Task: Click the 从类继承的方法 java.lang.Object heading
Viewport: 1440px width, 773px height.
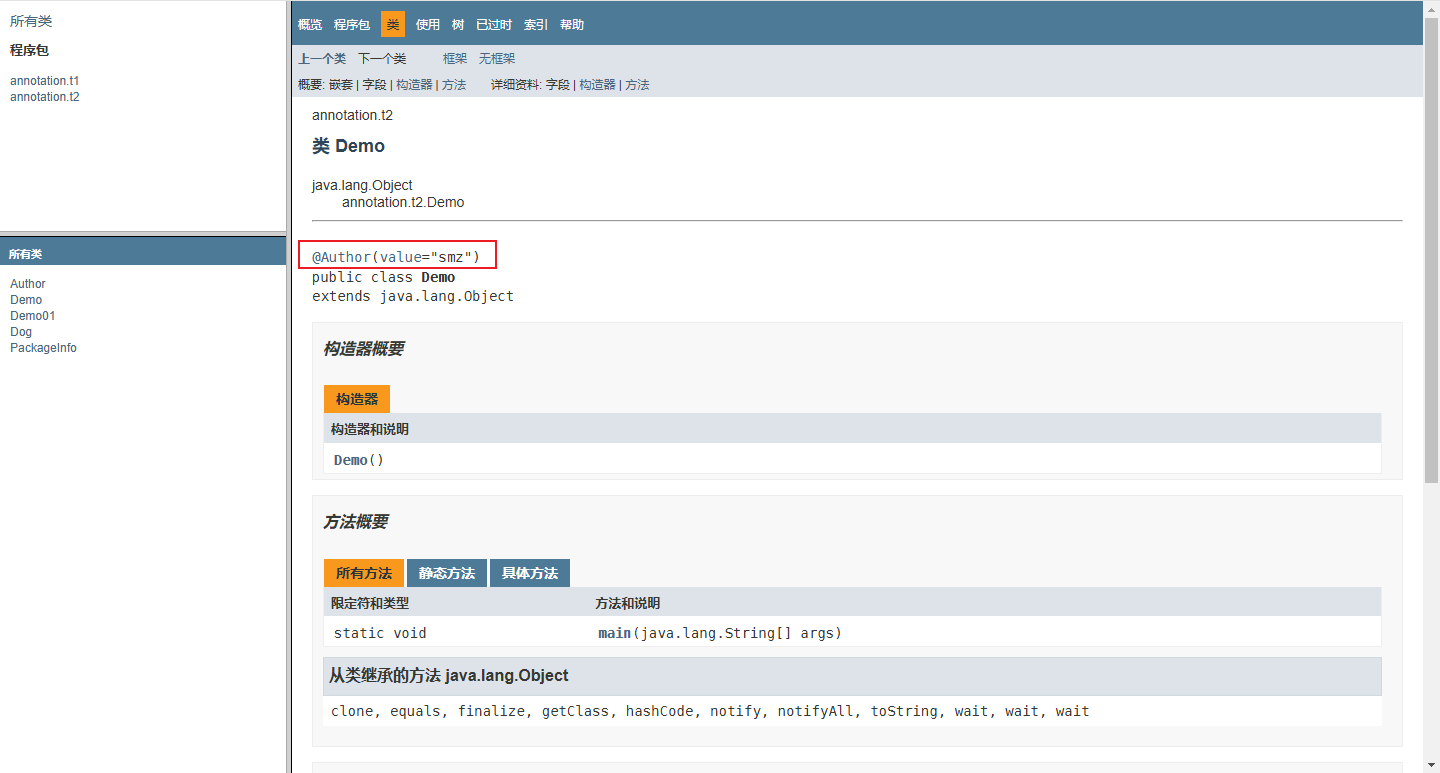Action: 448,676
